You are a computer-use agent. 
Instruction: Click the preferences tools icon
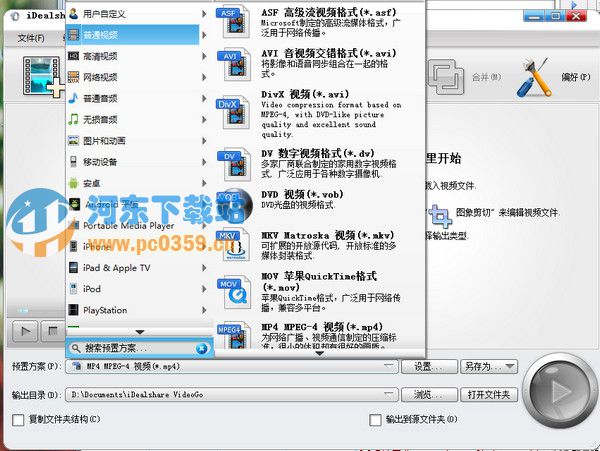pyautogui.click(x=534, y=77)
